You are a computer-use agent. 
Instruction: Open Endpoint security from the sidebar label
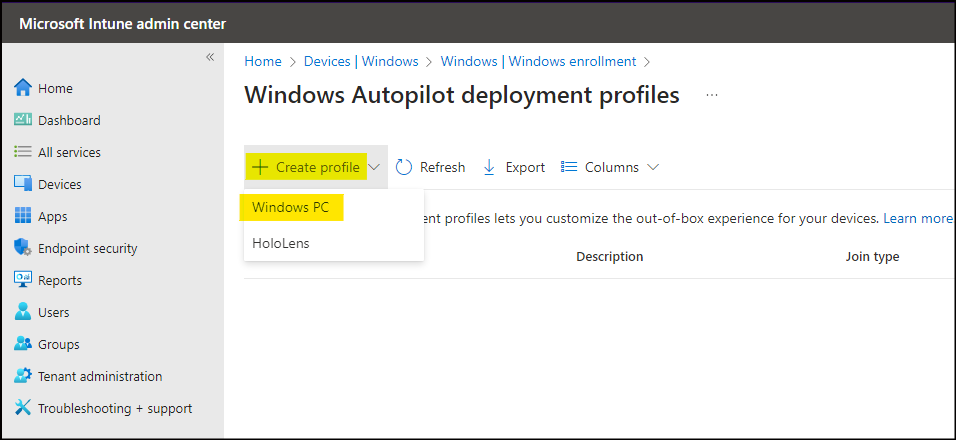click(x=87, y=248)
